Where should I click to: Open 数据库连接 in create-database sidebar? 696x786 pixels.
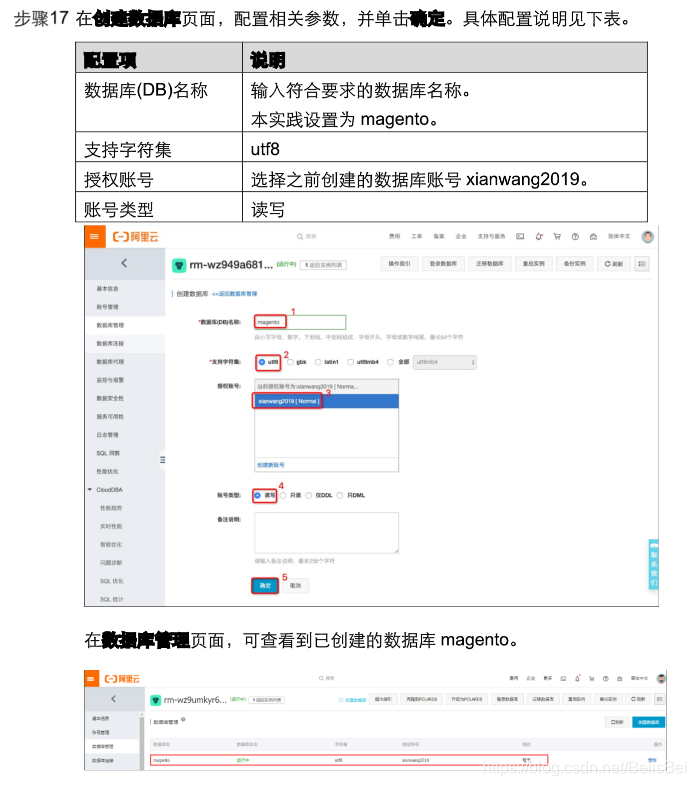110,343
